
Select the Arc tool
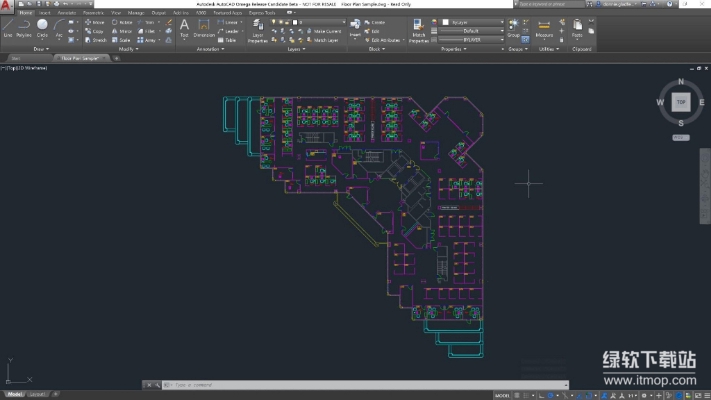pos(59,29)
